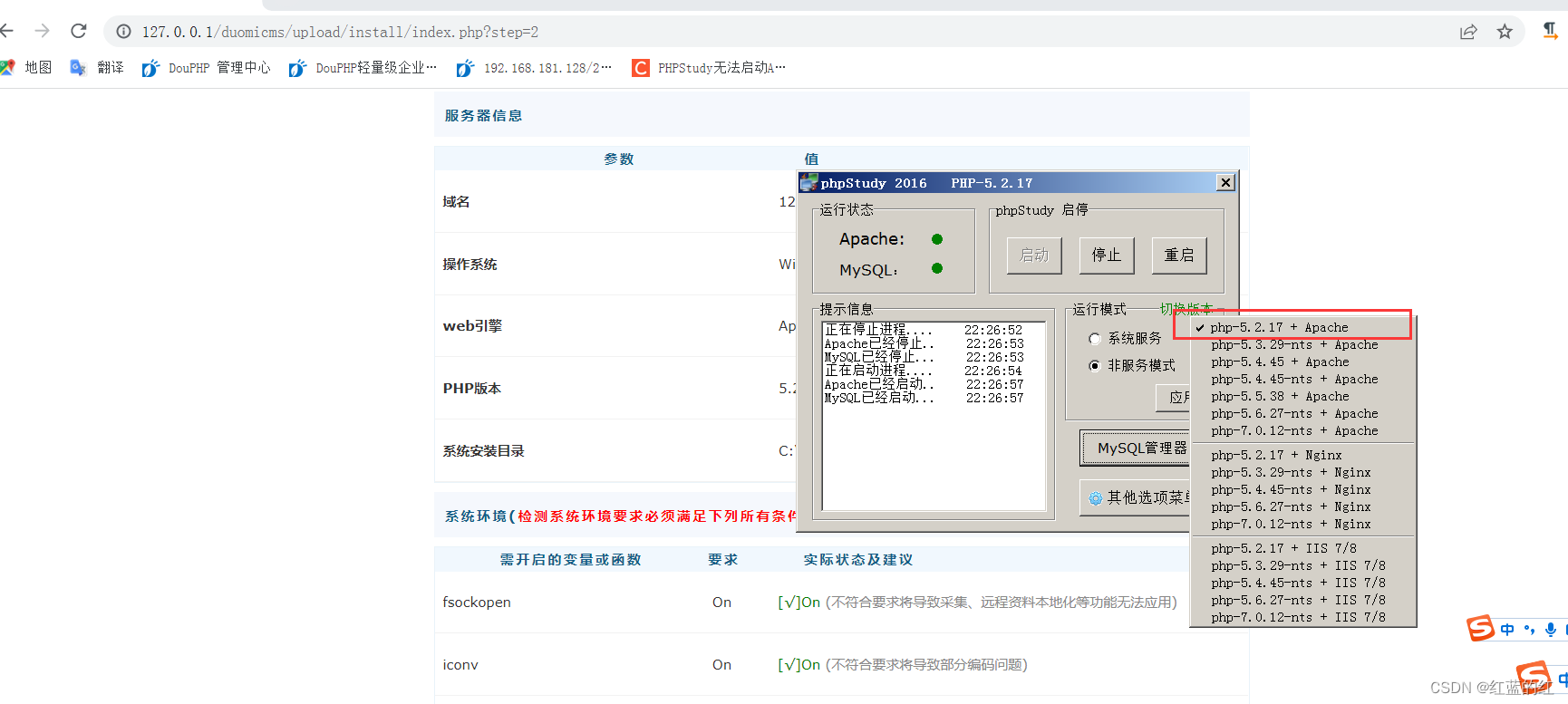
Task: Select php-5.4.45 + Apache
Action: coord(1301,362)
